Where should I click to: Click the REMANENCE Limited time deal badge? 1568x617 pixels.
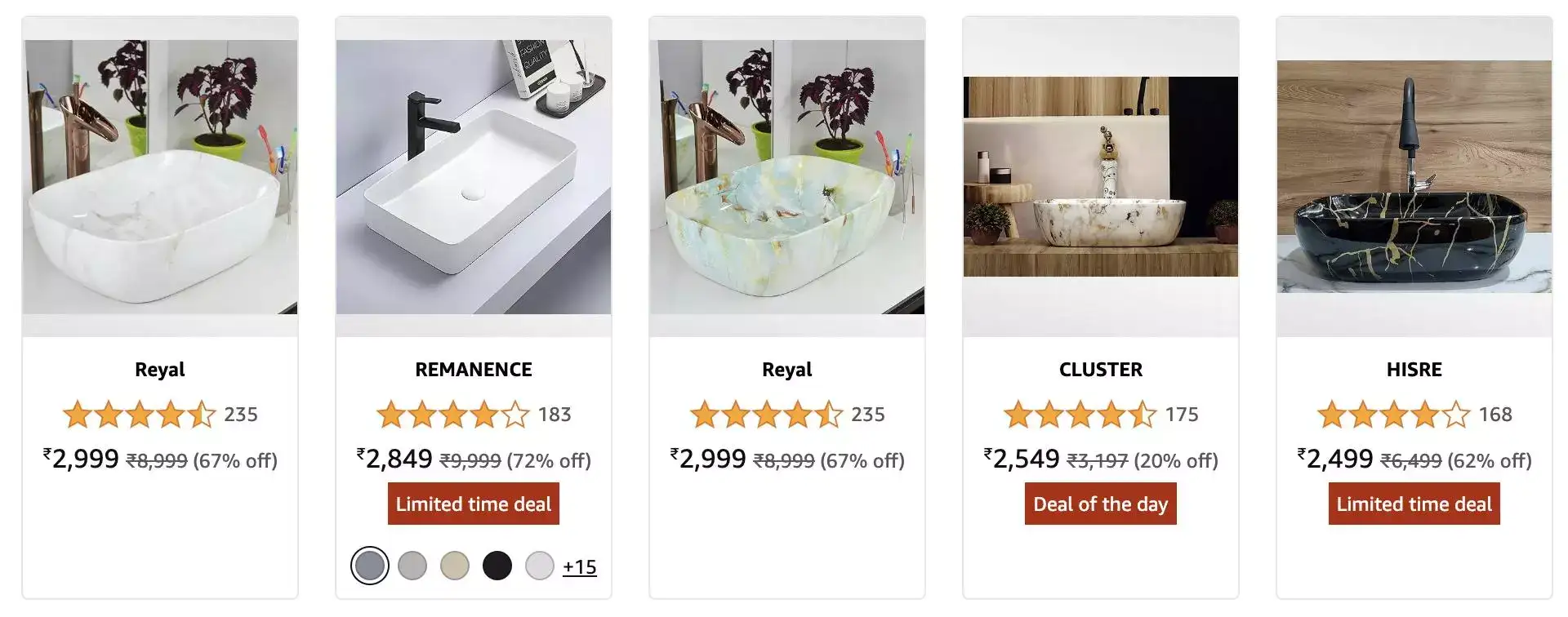pos(474,504)
